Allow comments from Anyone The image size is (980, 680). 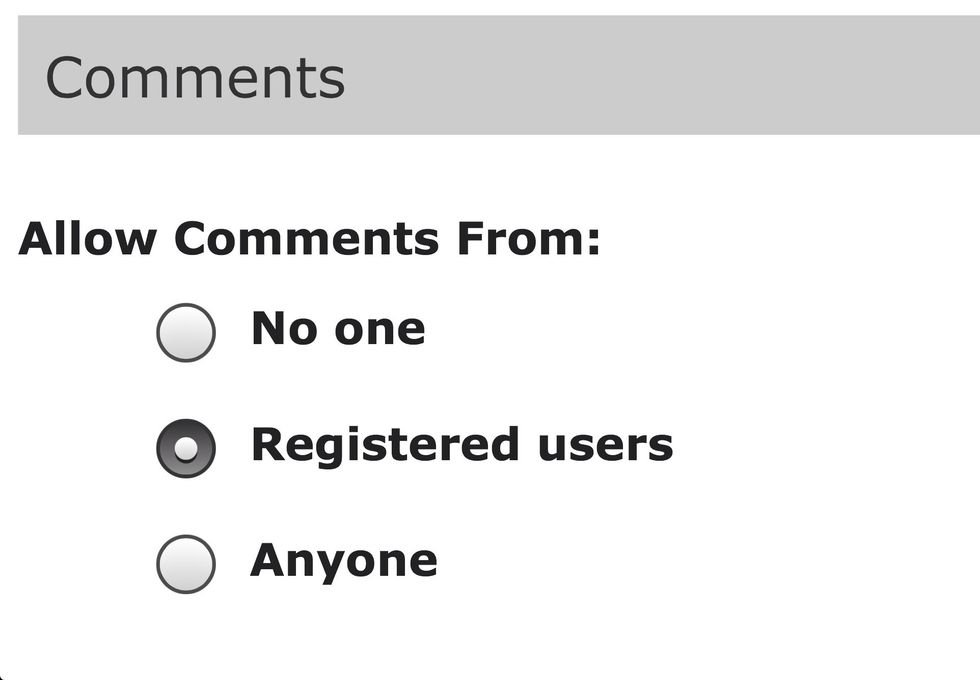click(x=186, y=564)
